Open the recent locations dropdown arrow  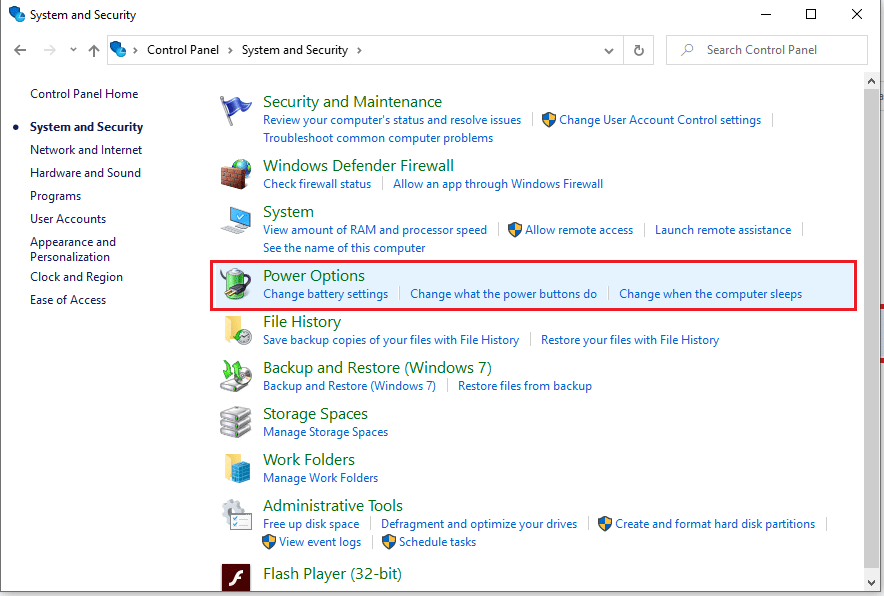click(x=73, y=50)
